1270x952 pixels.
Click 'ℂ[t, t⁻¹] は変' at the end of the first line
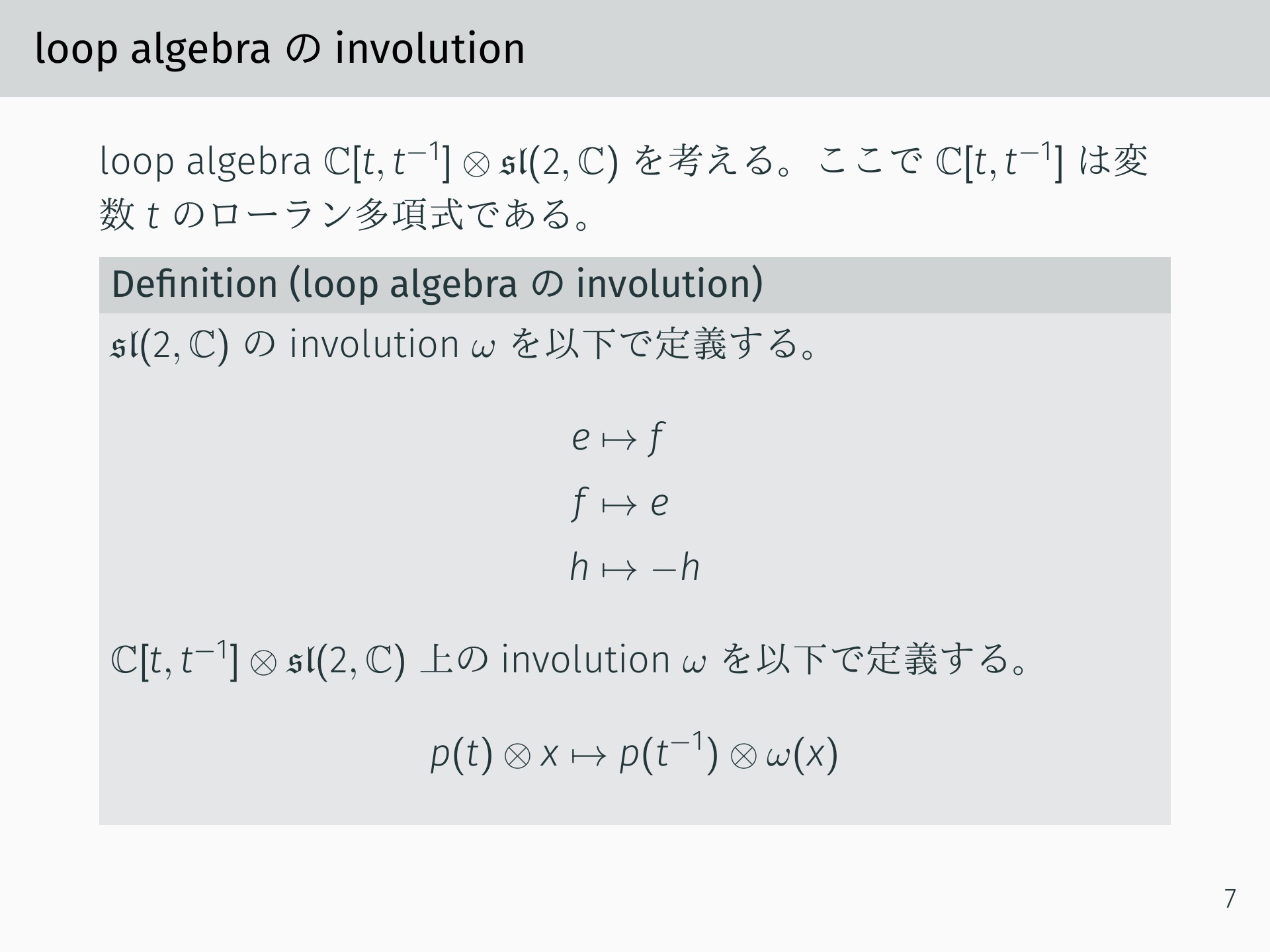coord(1042,161)
